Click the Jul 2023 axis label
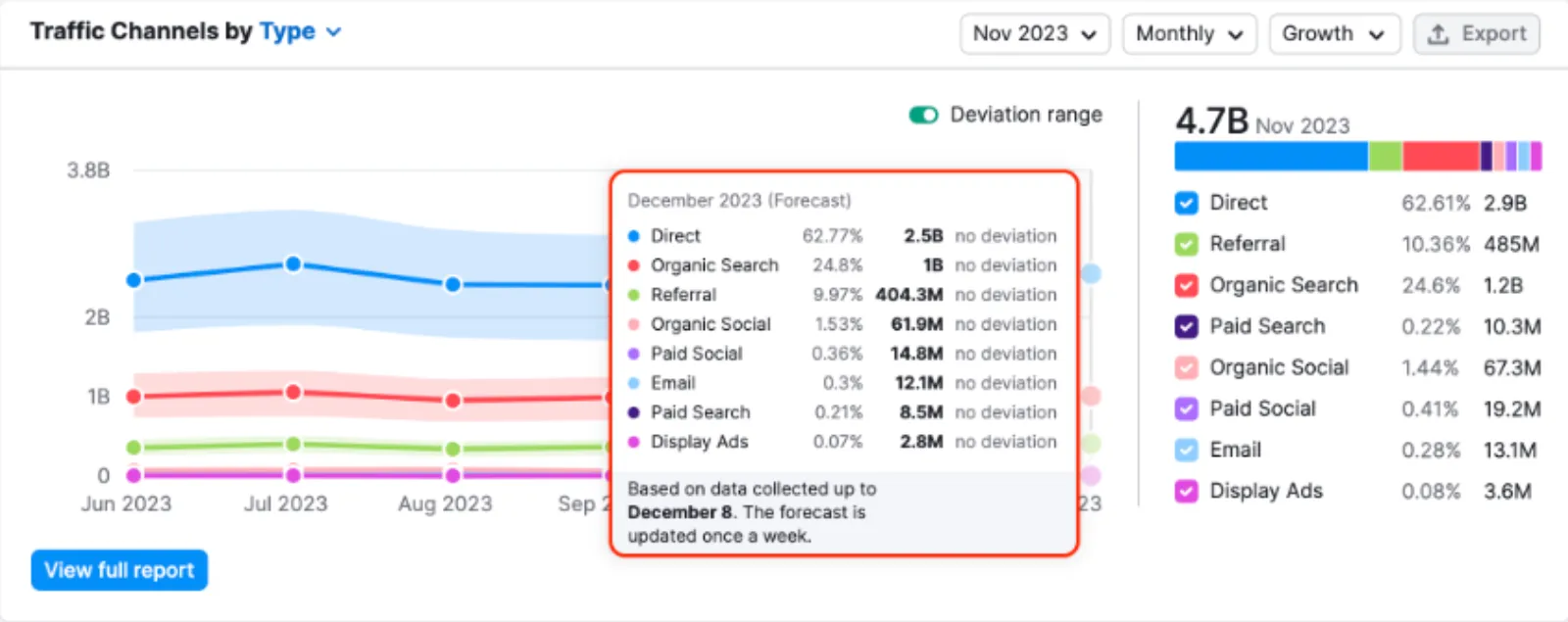The width and height of the screenshot is (1568, 622). point(285,503)
